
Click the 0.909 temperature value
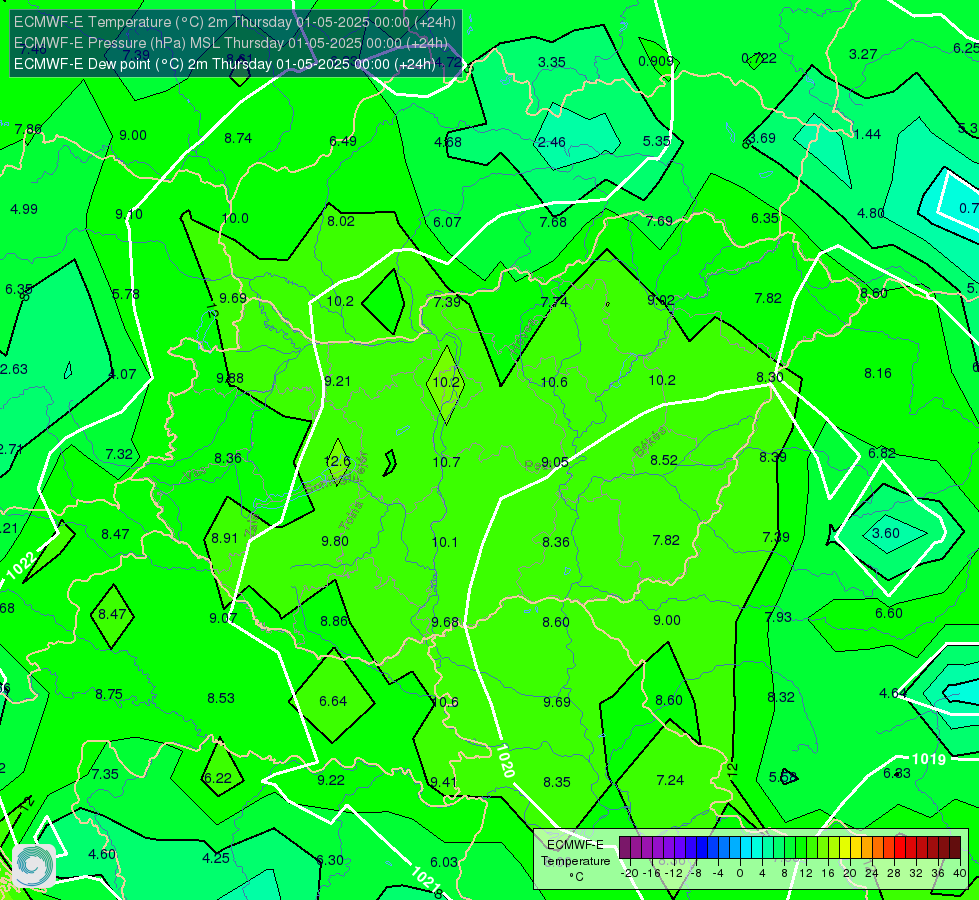pyautogui.click(x=656, y=61)
